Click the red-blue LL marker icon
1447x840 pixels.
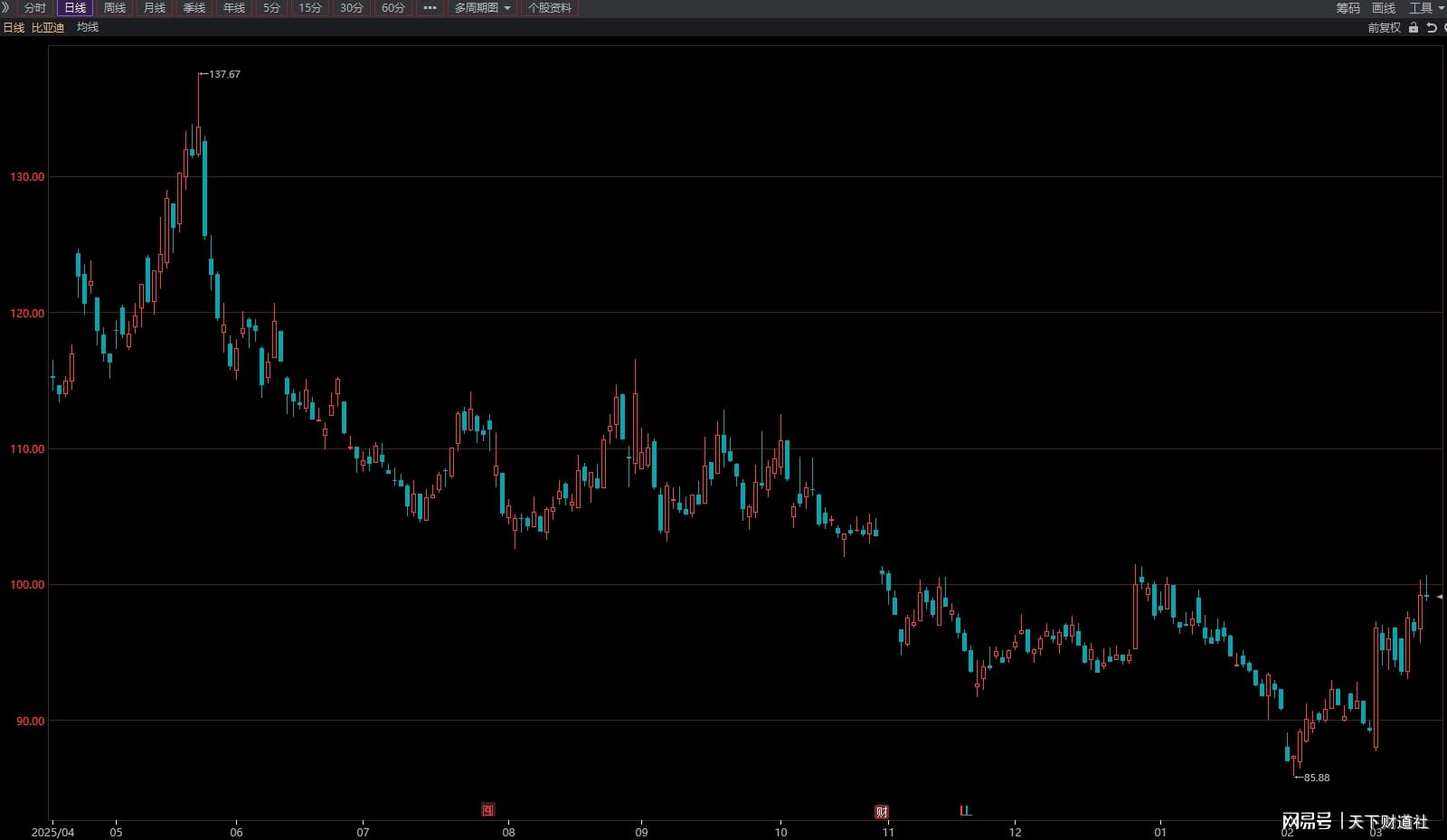point(965,811)
